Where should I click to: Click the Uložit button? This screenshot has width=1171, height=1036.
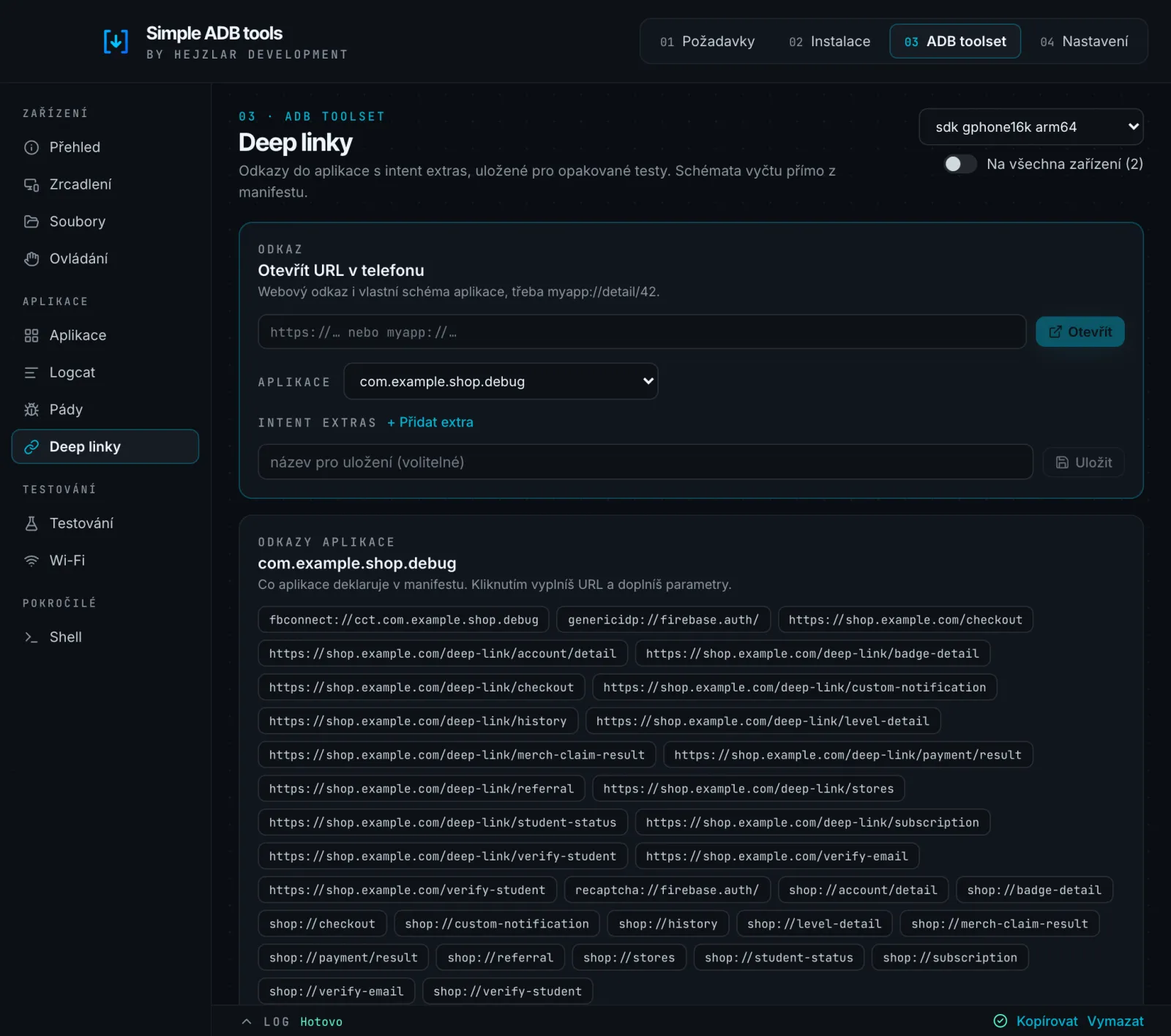point(1084,462)
